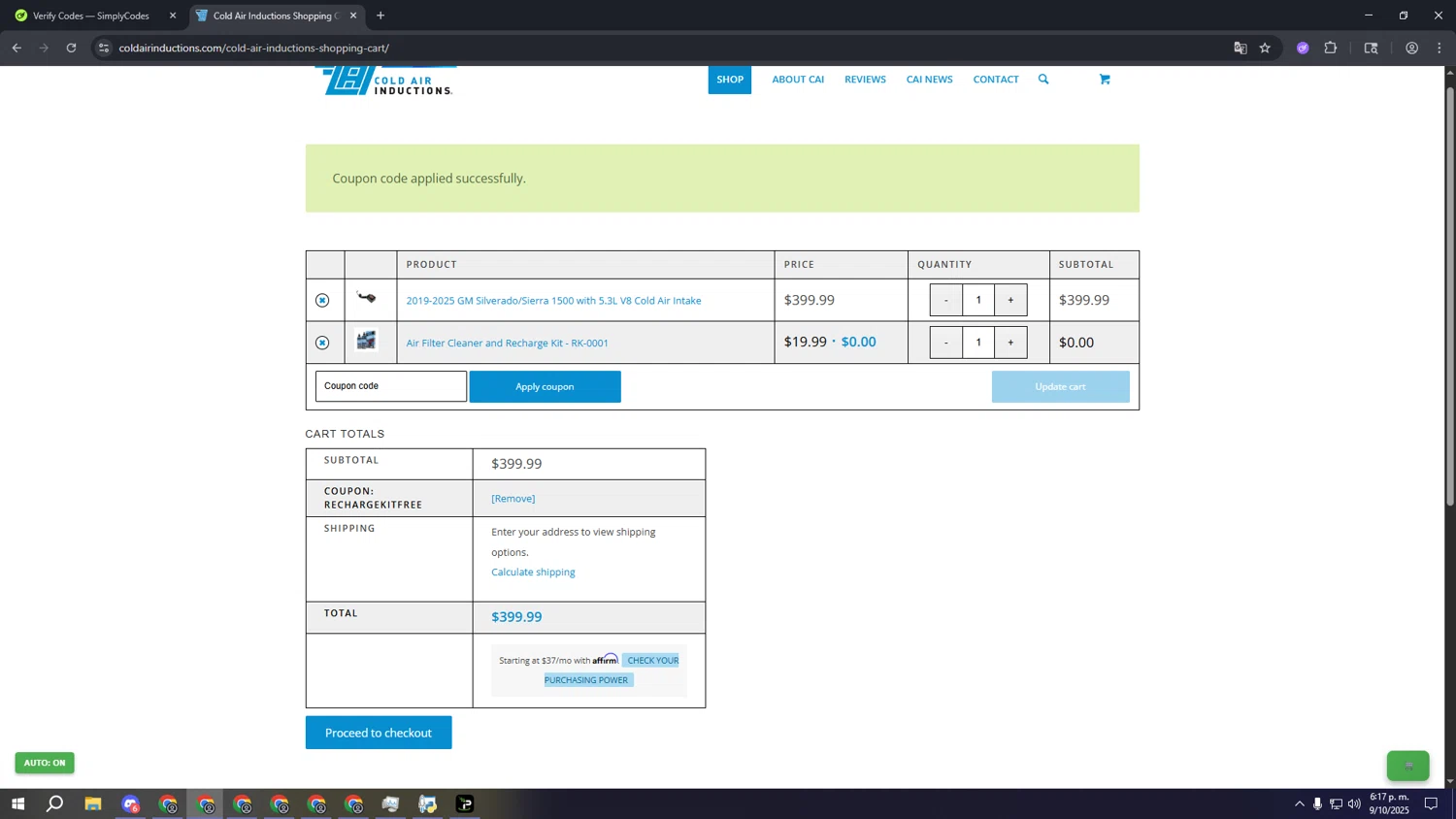Open Discord from the taskbar

[x=131, y=804]
